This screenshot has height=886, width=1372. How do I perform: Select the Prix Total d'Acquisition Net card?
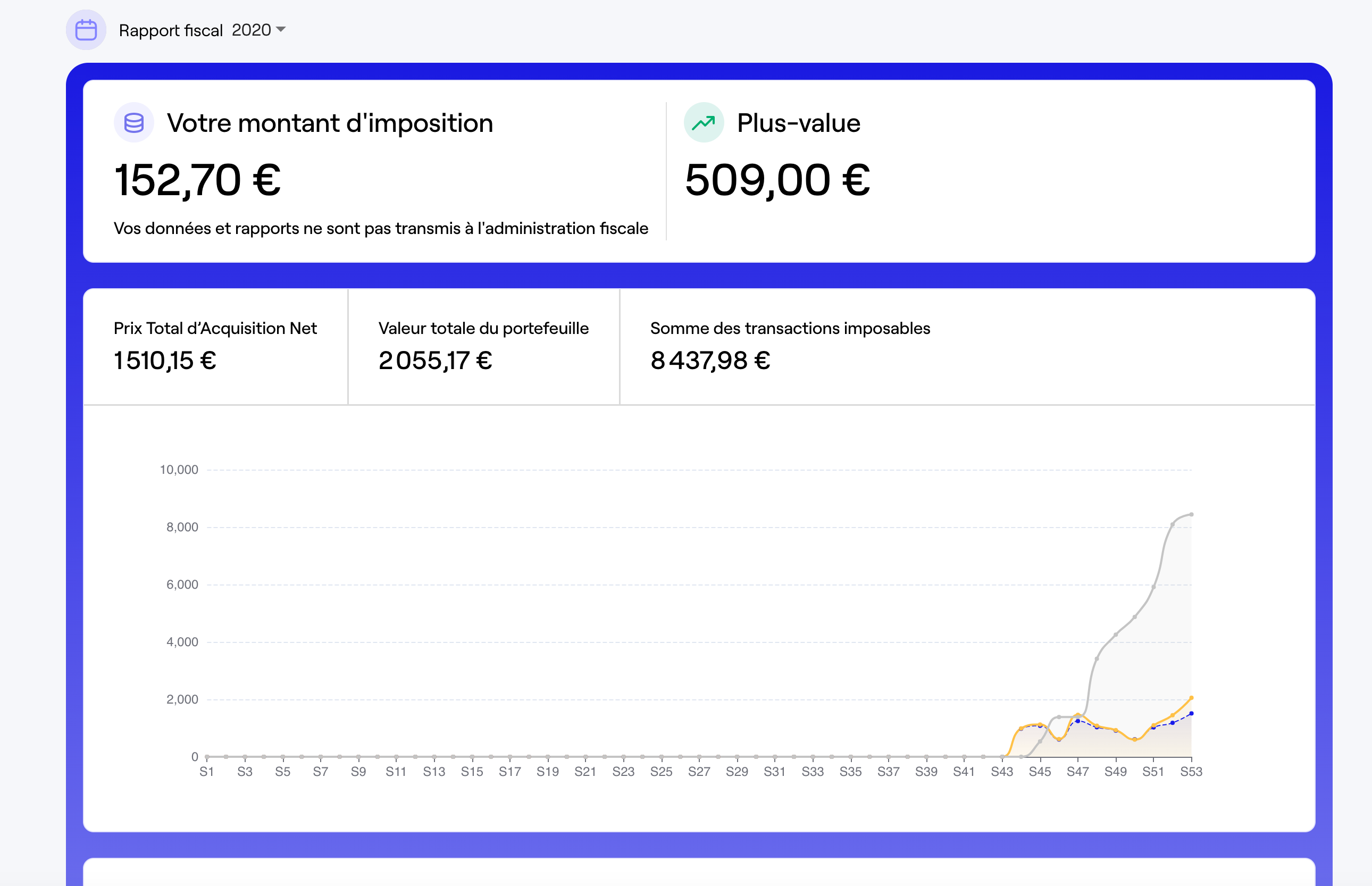pyautogui.click(x=215, y=346)
